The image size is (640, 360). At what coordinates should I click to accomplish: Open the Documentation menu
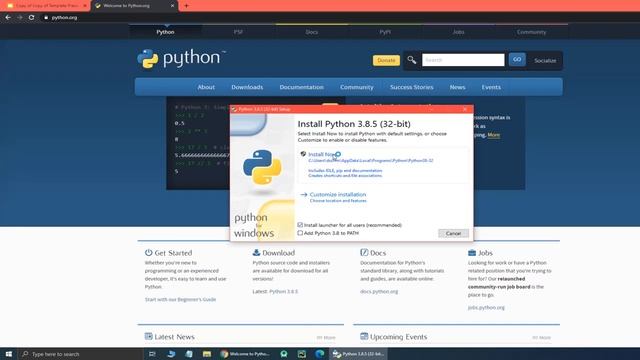click(301, 87)
